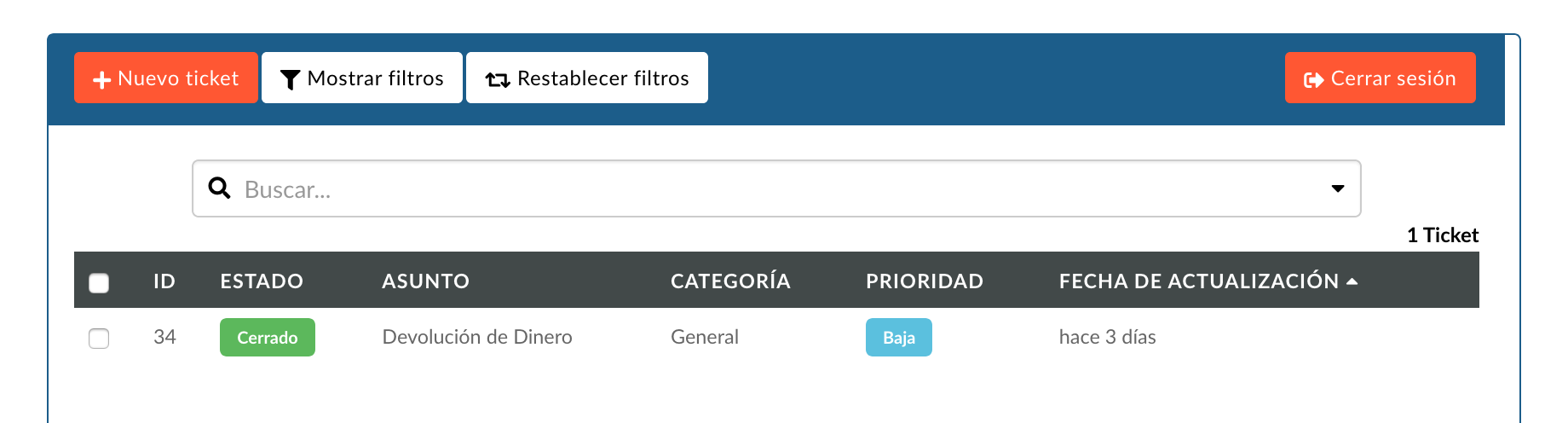Click the sign-out arrow icon
The height and width of the screenshot is (423, 1568).
pyautogui.click(x=1314, y=79)
